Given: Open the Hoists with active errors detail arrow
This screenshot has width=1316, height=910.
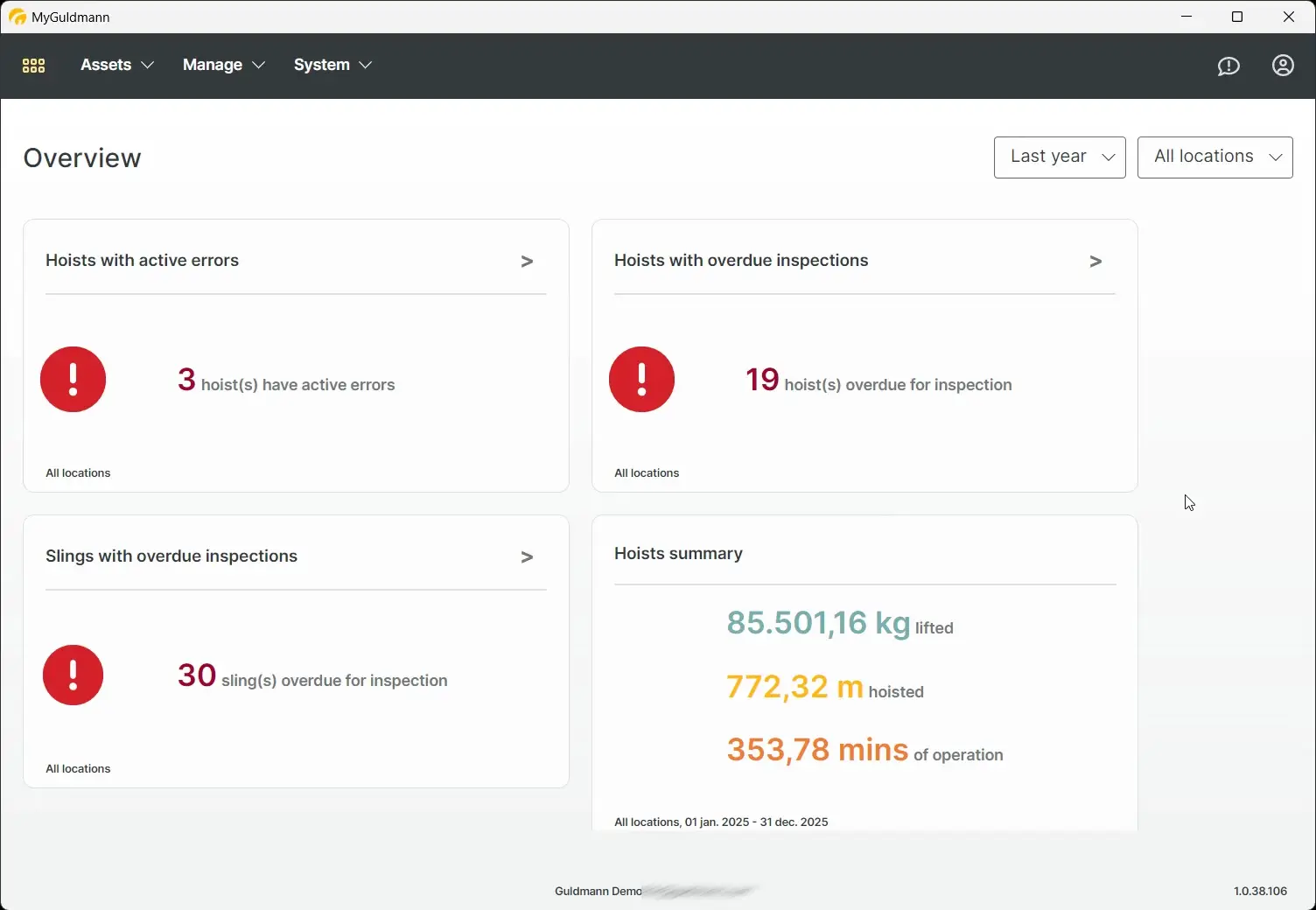Looking at the screenshot, I should coord(527,261).
